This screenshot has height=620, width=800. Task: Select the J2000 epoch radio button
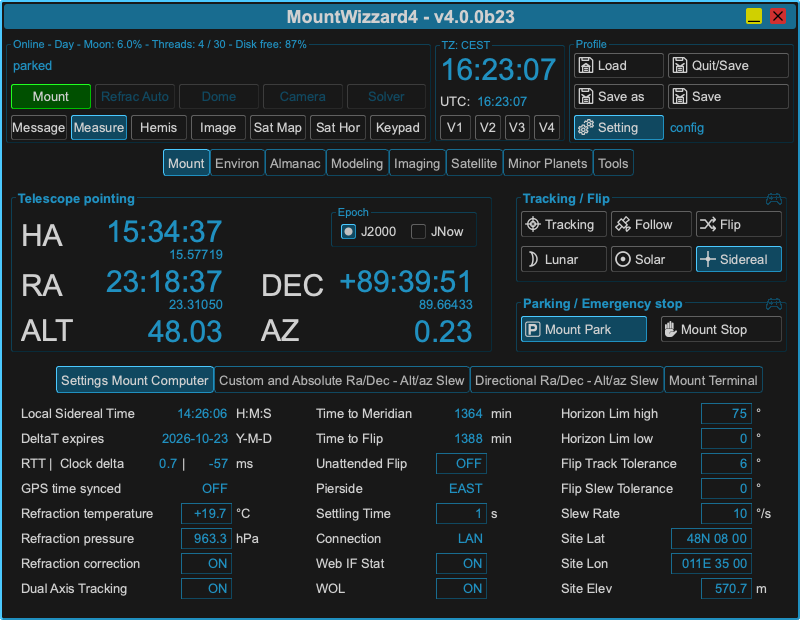348,232
